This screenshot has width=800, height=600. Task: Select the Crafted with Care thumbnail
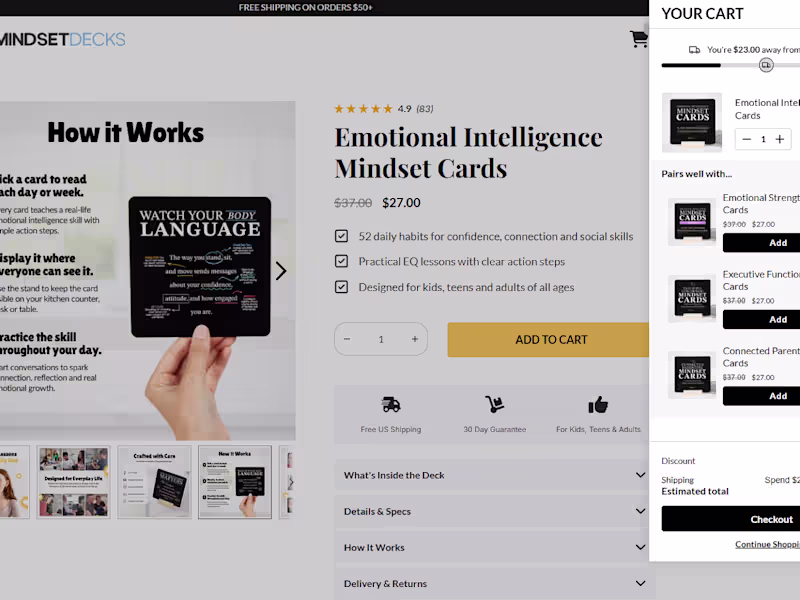click(x=155, y=482)
